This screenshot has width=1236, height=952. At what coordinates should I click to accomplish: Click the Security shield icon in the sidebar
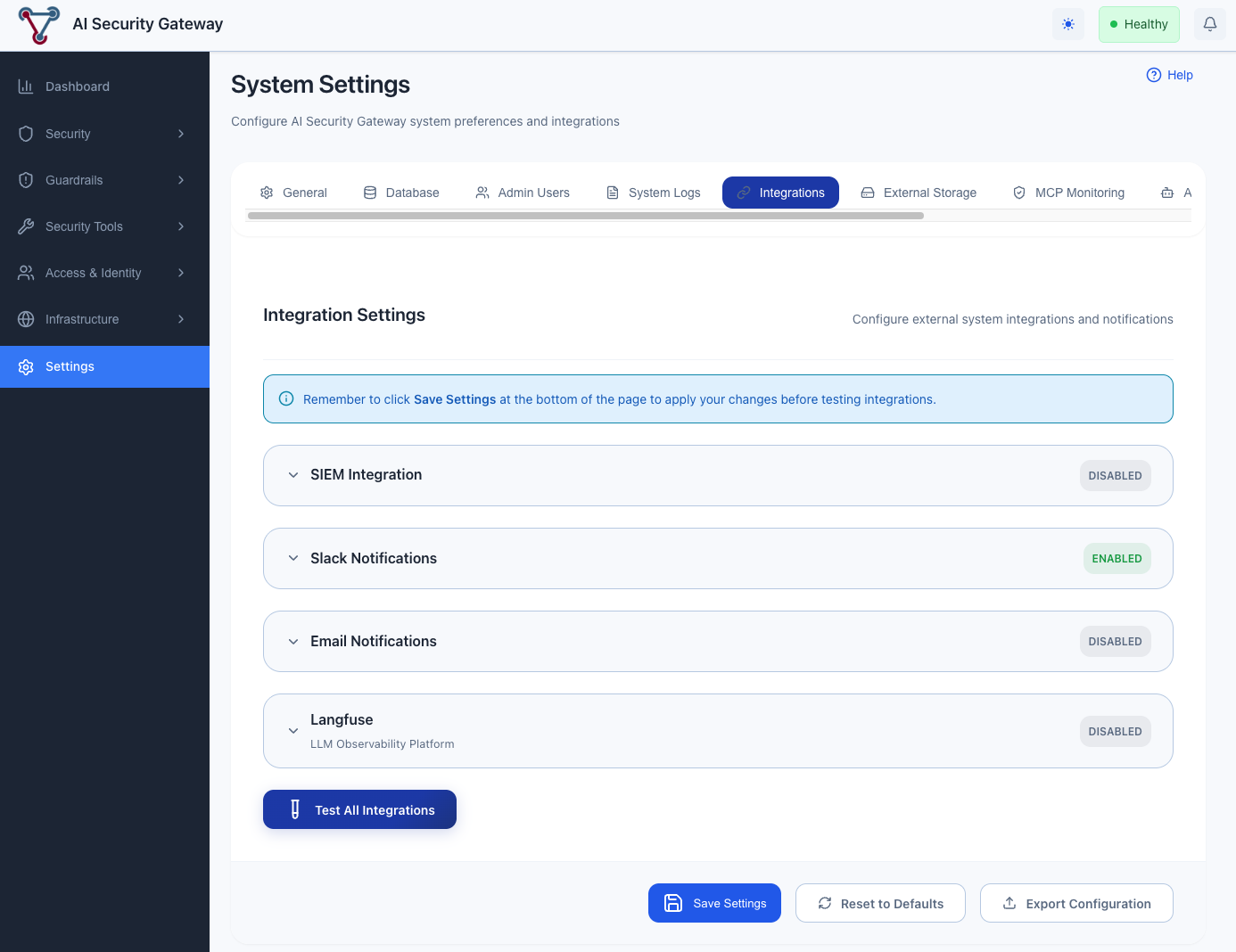coord(27,133)
